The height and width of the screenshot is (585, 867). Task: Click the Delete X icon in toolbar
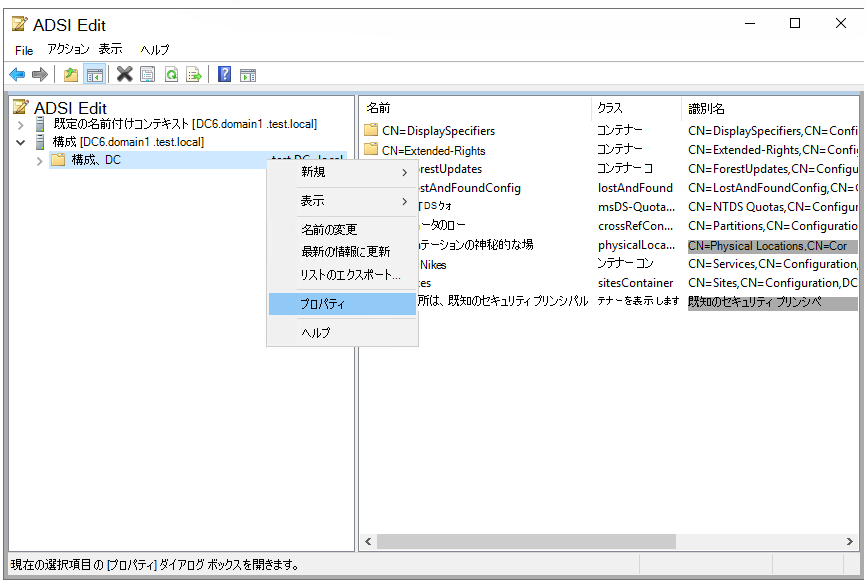[x=124, y=74]
